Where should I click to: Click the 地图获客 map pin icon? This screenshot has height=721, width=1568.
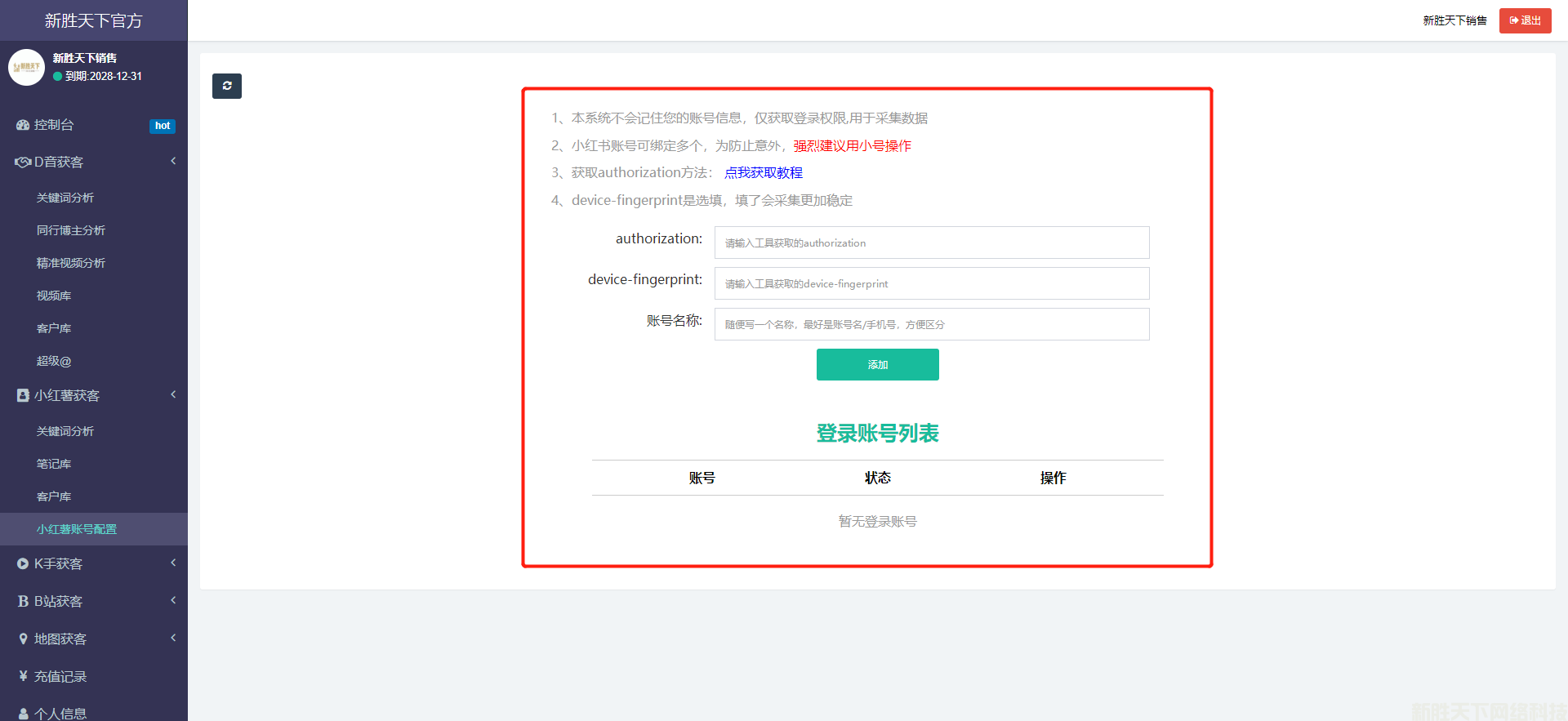23,639
